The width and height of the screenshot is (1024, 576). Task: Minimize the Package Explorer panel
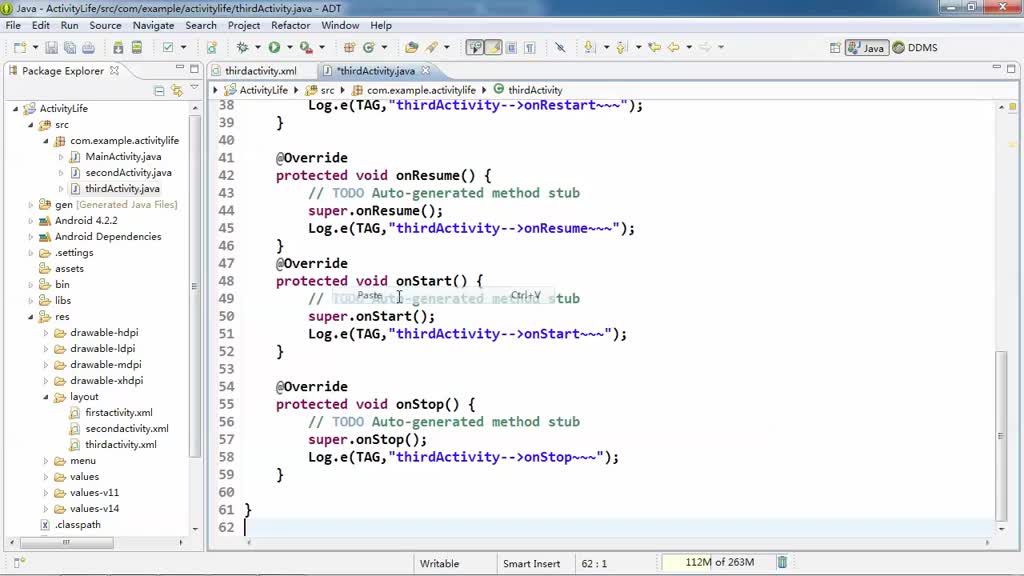(x=180, y=68)
